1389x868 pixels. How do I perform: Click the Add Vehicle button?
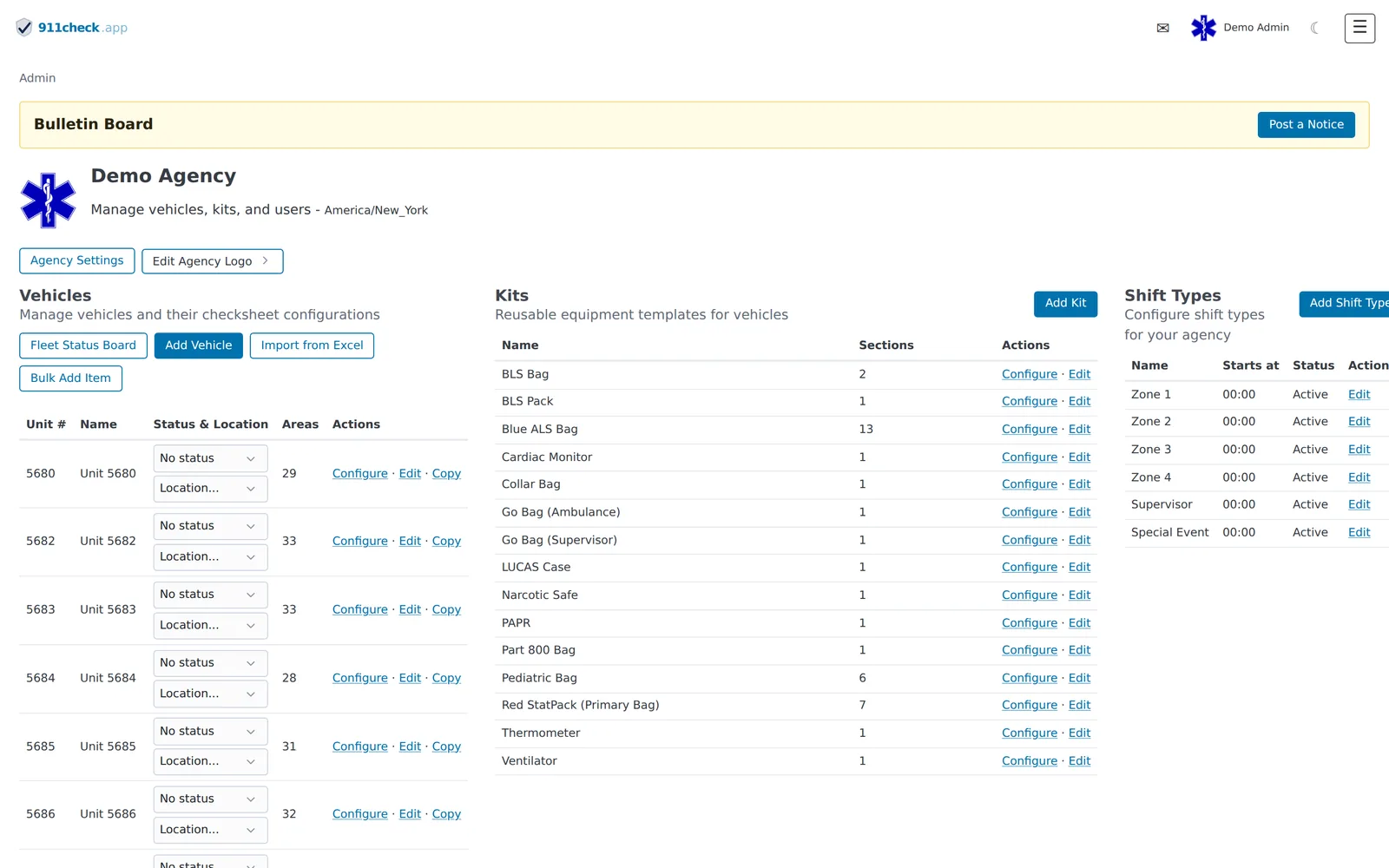199,345
